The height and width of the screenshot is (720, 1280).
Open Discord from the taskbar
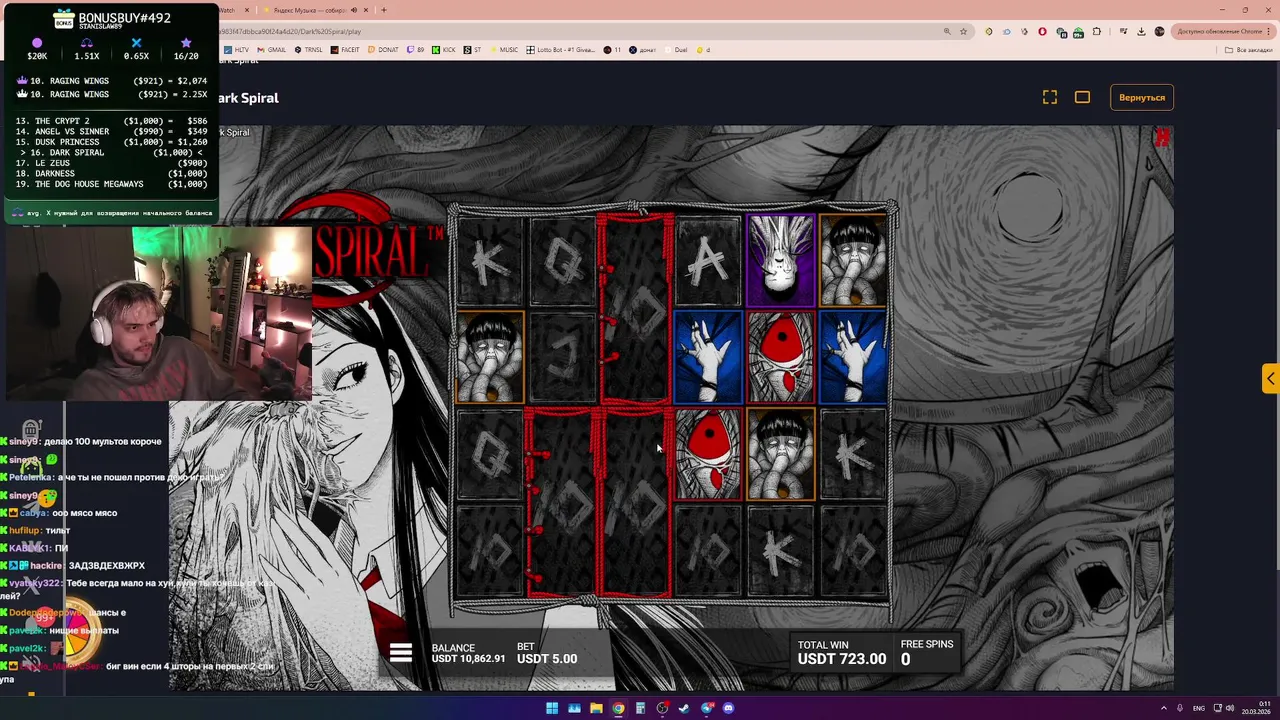[x=728, y=708]
